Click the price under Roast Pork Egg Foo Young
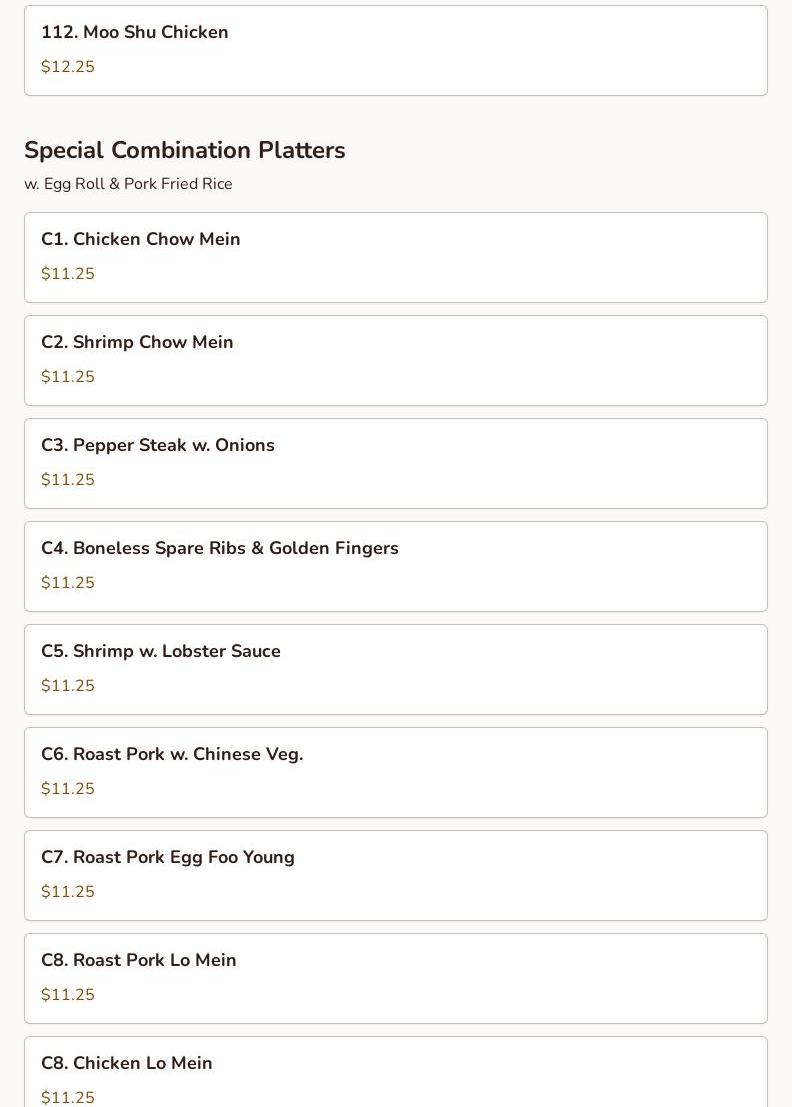Viewport: 792px width, 1107px height. 68,892
